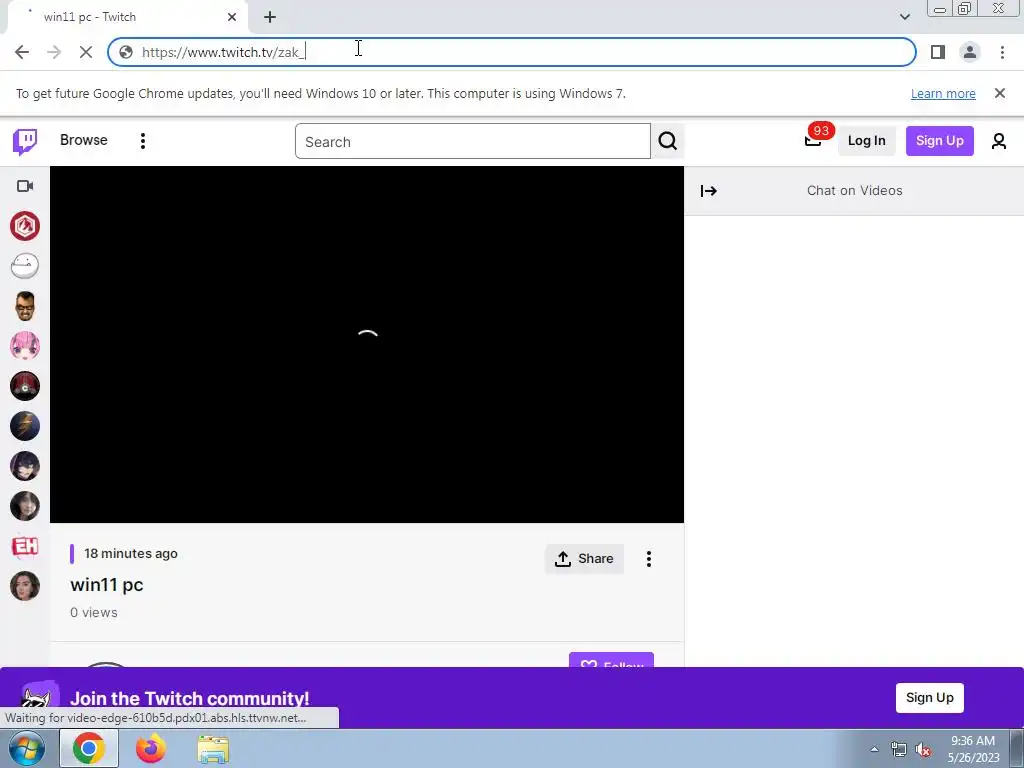Click the Sign Up button in purple banner
The width and height of the screenshot is (1024, 768).
[929, 697]
